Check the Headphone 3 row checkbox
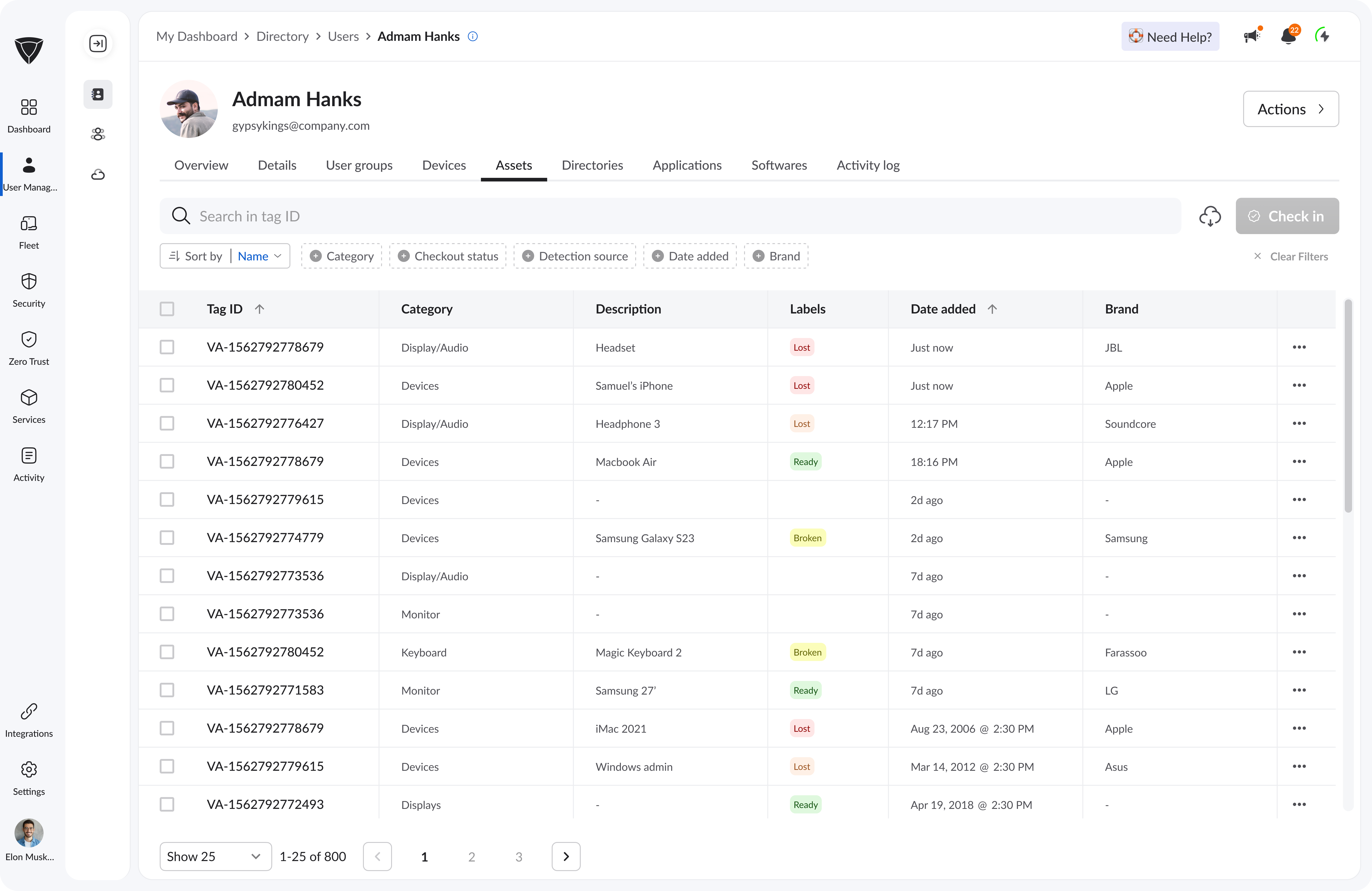This screenshot has width=1372, height=891. [x=167, y=423]
